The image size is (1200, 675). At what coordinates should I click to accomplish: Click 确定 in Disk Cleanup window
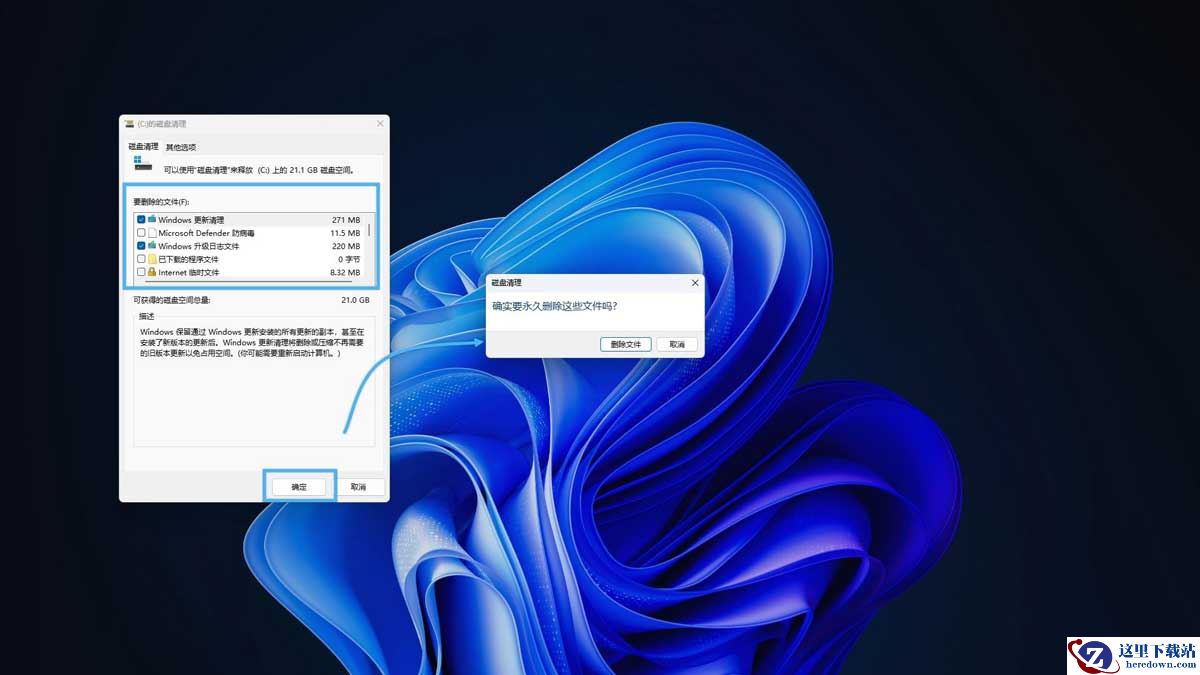[299, 487]
